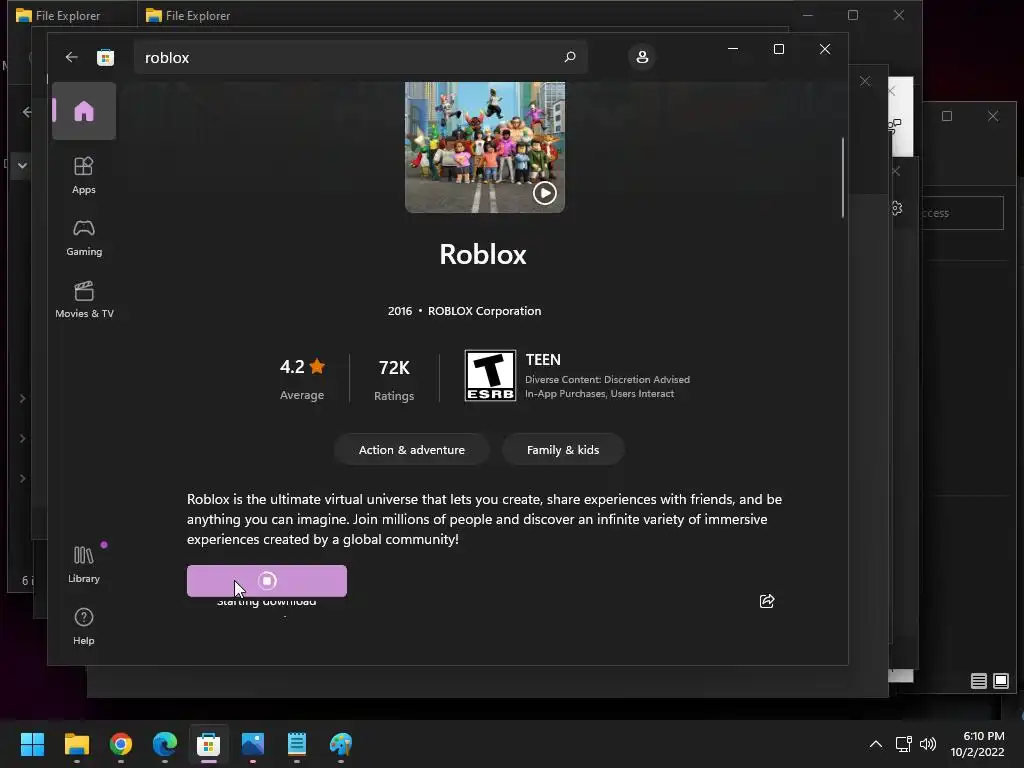Share the Roblox app page
This screenshot has height=768, width=1024.
point(767,601)
